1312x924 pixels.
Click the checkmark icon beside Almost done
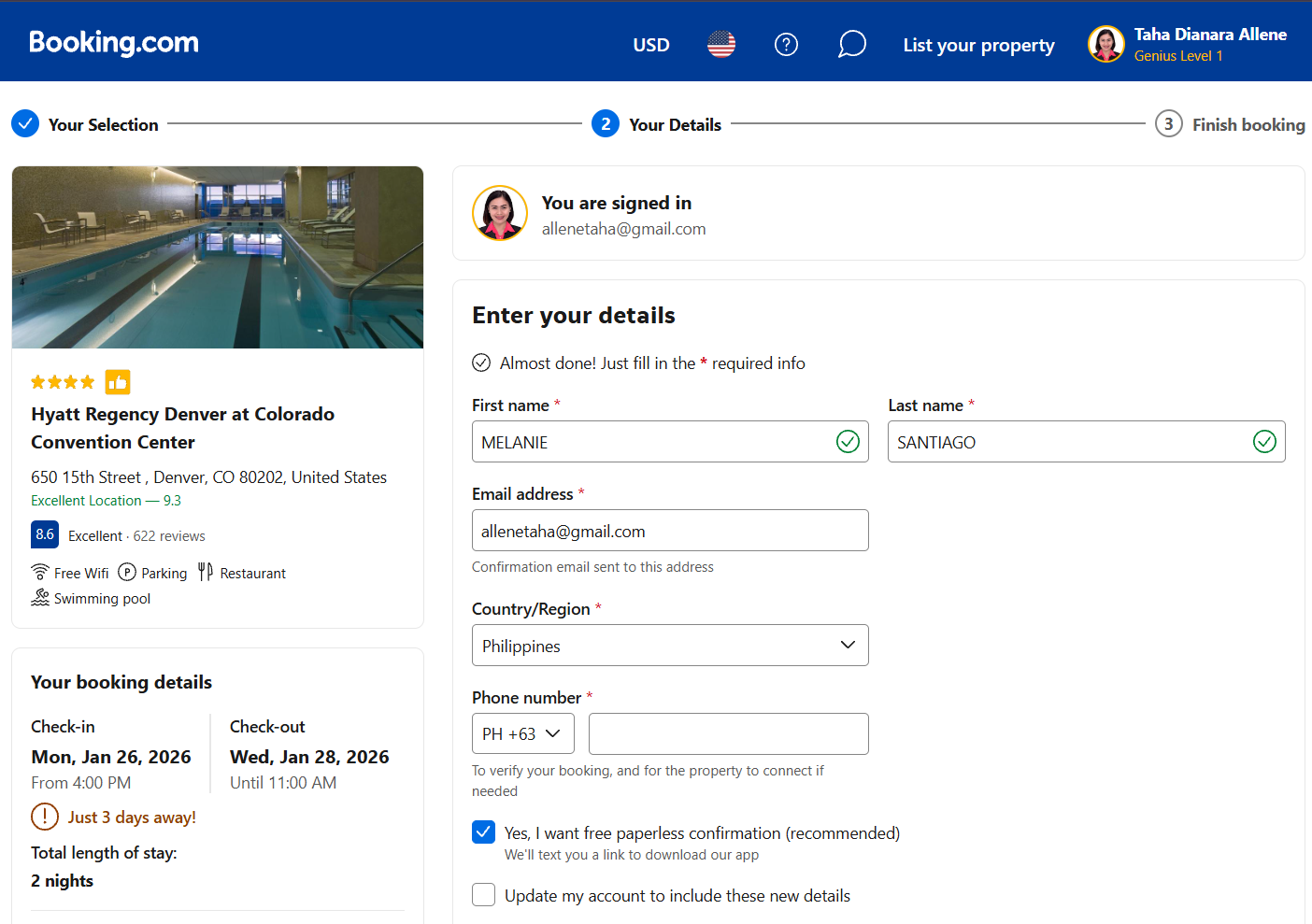(x=481, y=362)
